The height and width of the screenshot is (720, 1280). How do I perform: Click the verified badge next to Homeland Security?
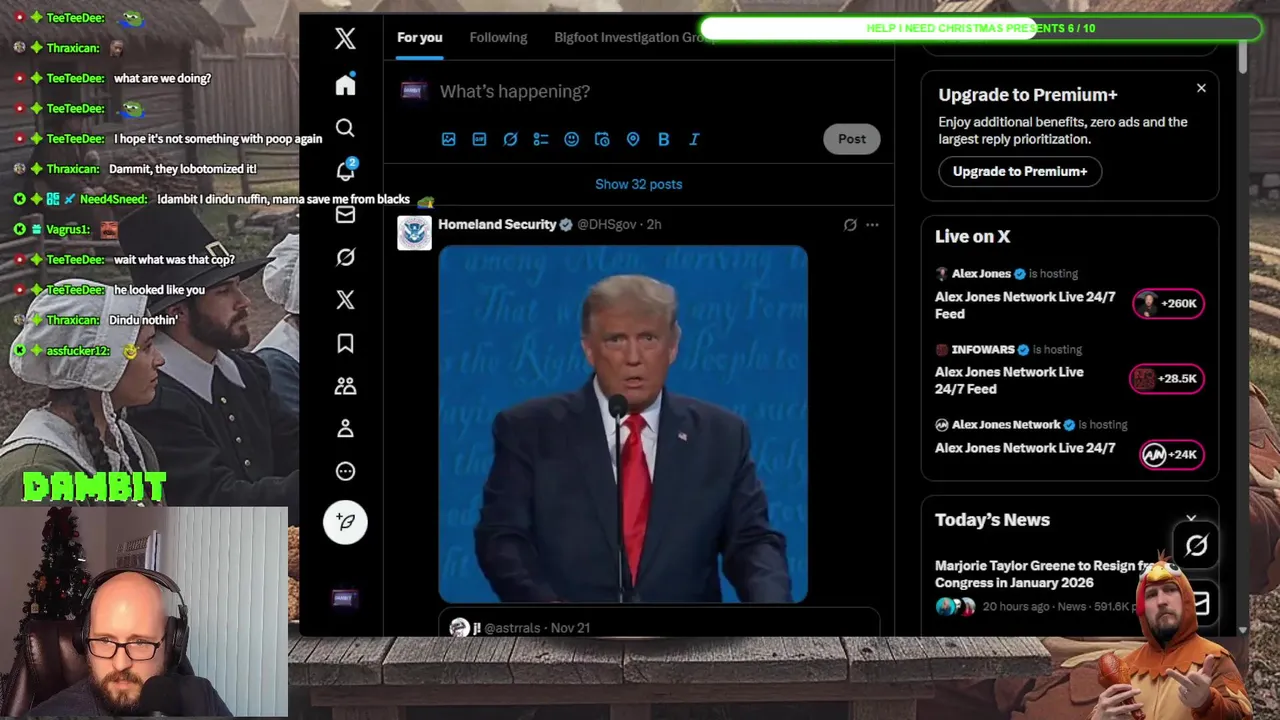pyautogui.click(x=566, y=225)
